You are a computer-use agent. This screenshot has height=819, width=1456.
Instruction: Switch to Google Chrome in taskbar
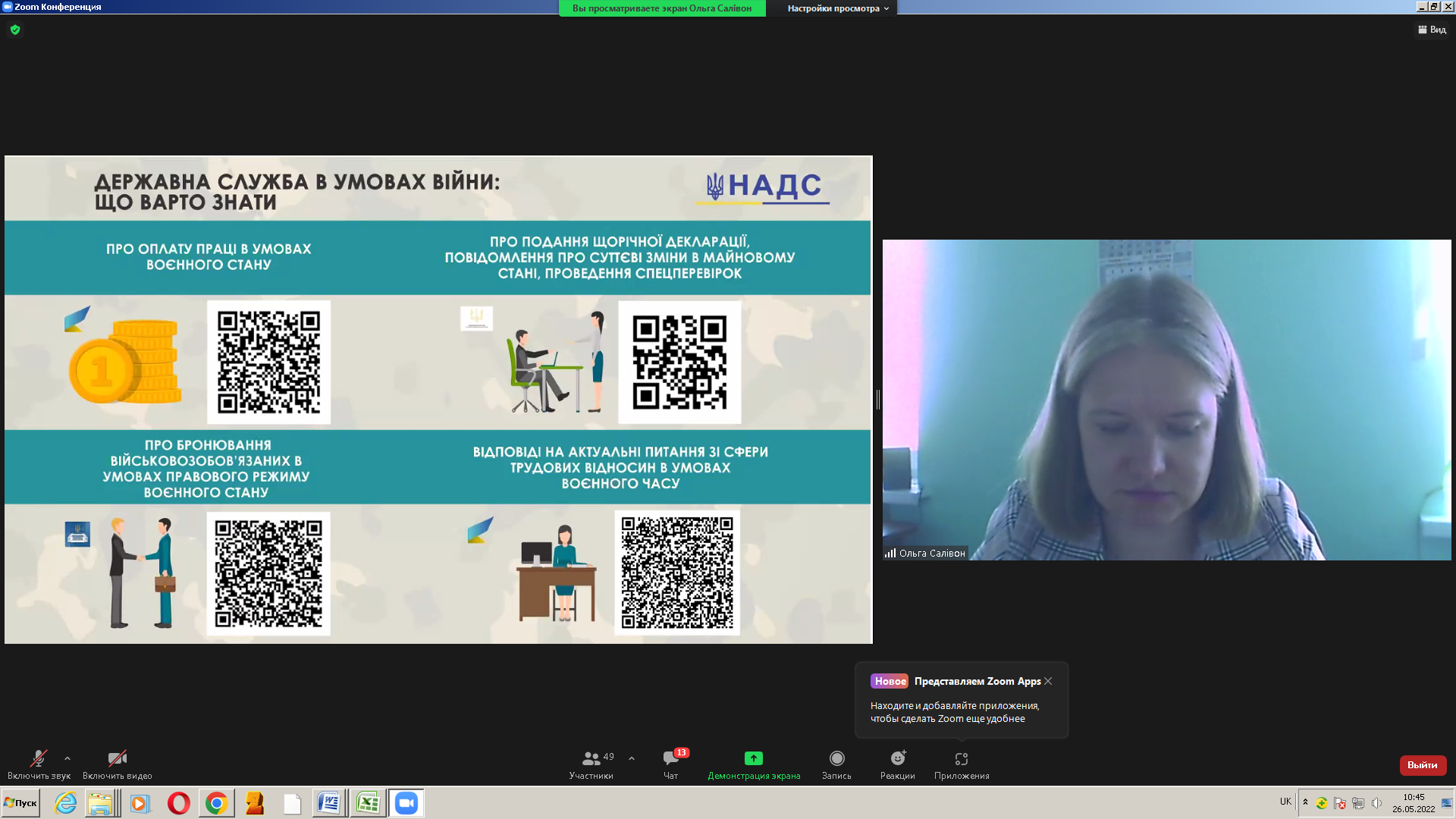tap(217, 803)
